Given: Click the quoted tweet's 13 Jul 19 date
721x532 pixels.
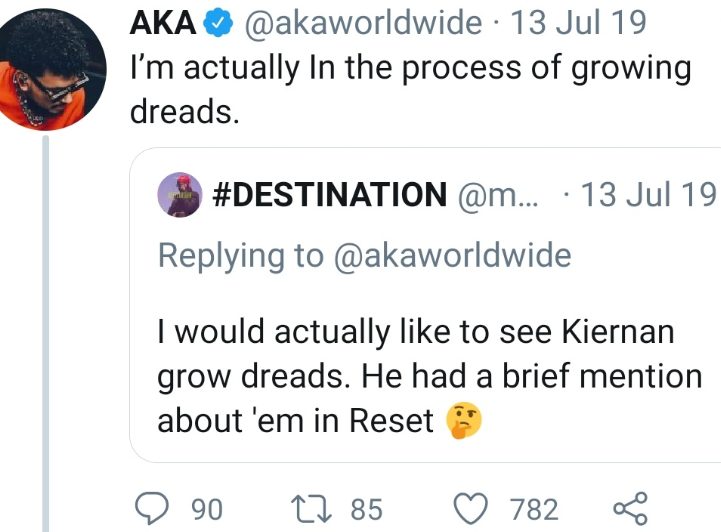Looking at the screenshot, I should coord(648,194).
